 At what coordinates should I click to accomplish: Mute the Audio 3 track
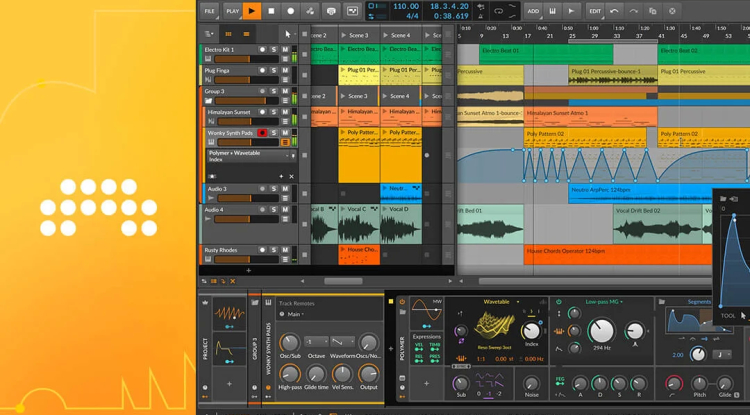pos(285,189)
